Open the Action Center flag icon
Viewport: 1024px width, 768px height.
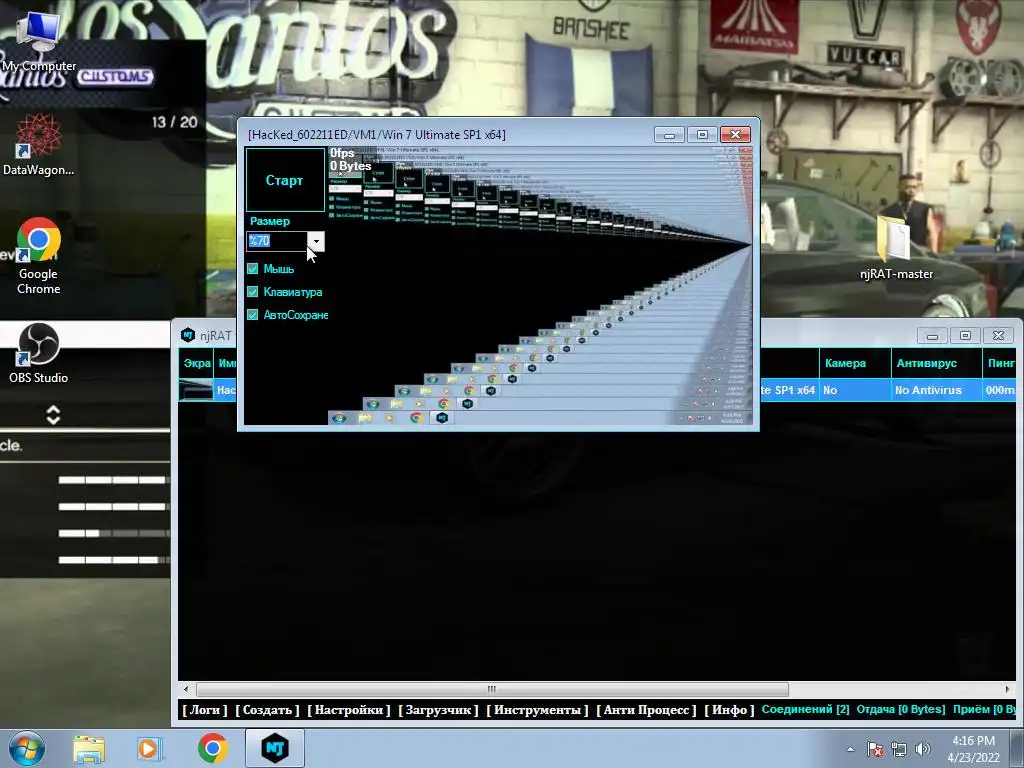[874, 749]
